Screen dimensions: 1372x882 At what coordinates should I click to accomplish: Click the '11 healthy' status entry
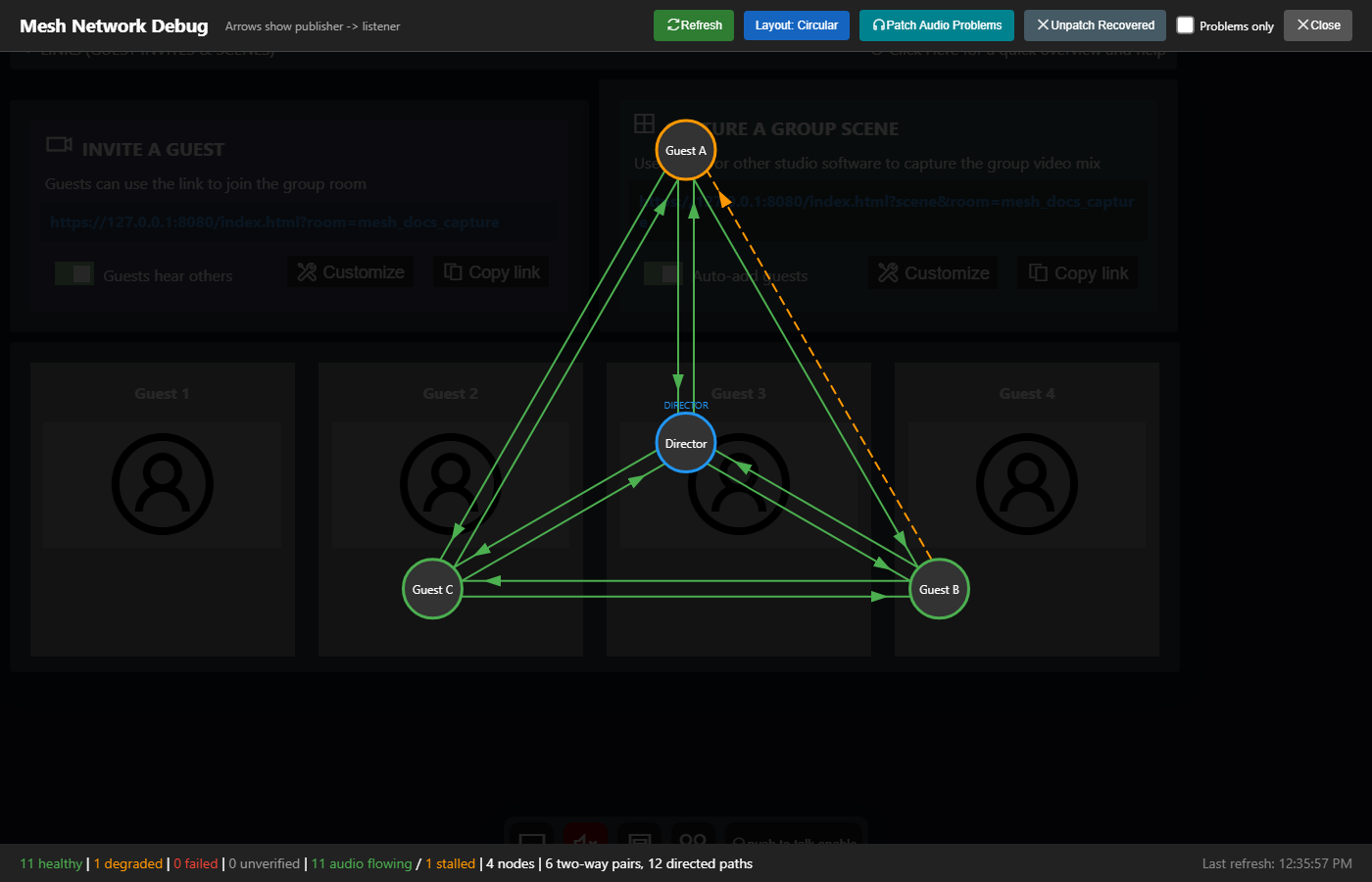pyautogui.click(x=51, y=863)
